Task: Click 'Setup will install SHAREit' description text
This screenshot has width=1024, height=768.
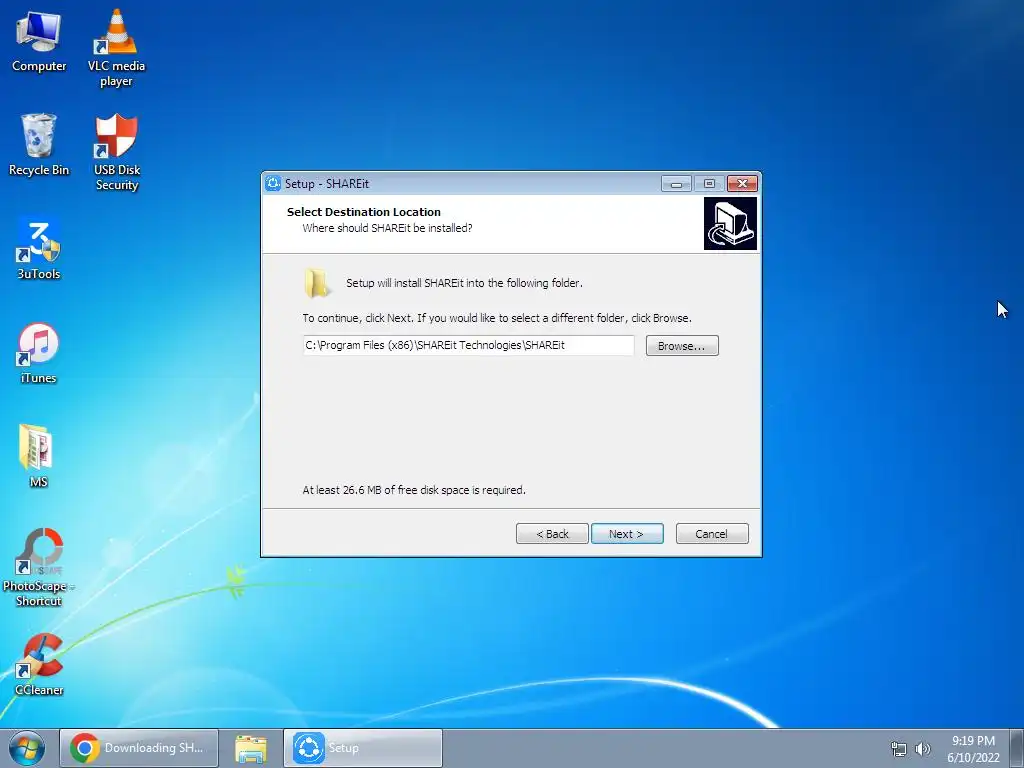Action: pos(464,283)
